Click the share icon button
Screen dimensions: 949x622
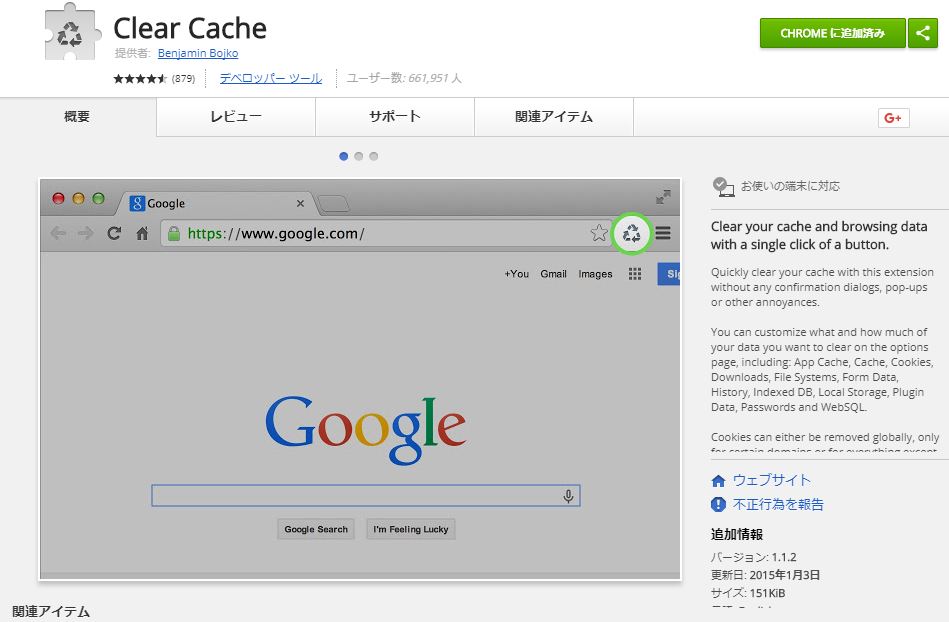tap(923, 33)
